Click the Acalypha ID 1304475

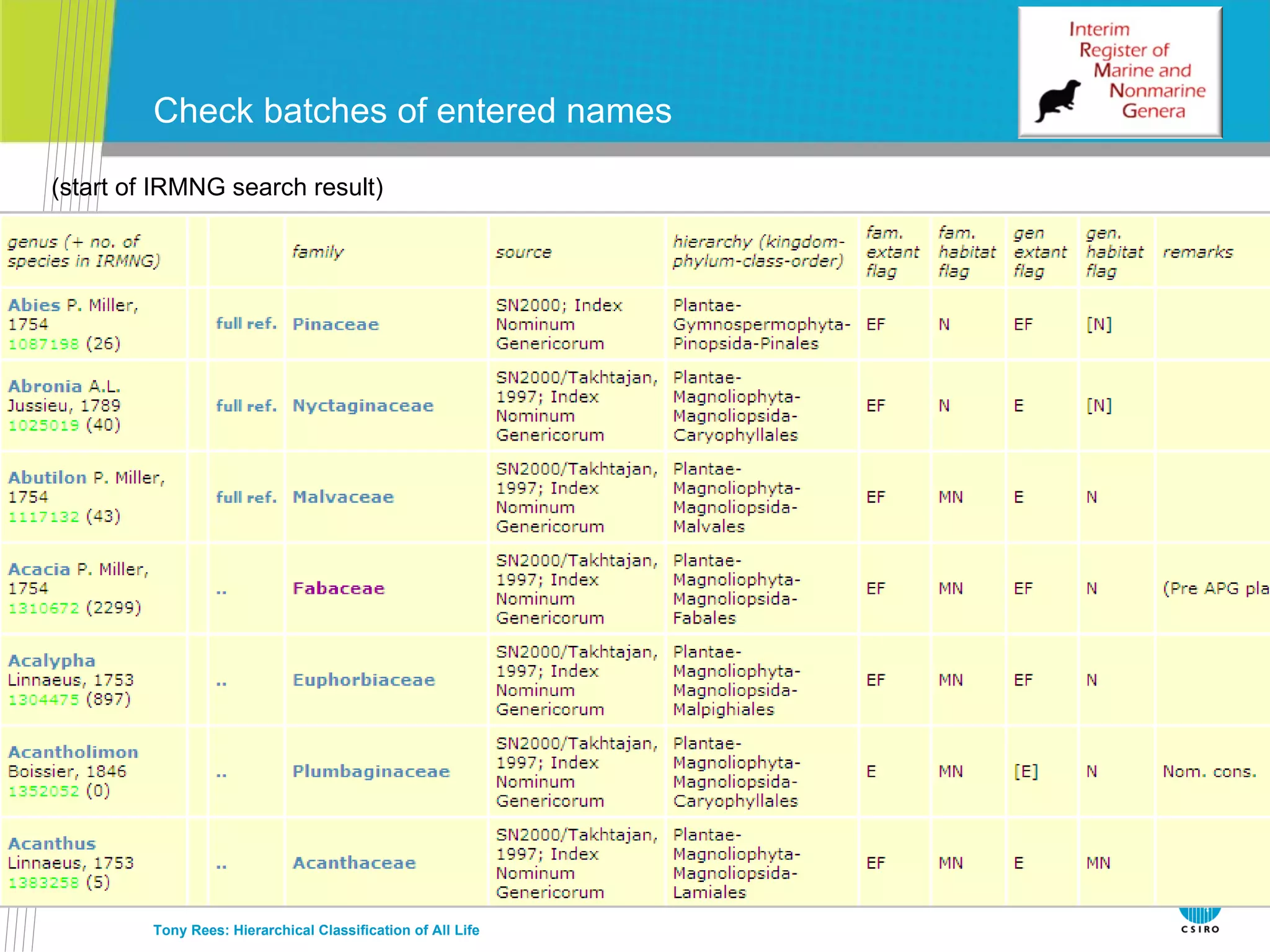pos(43,700)
